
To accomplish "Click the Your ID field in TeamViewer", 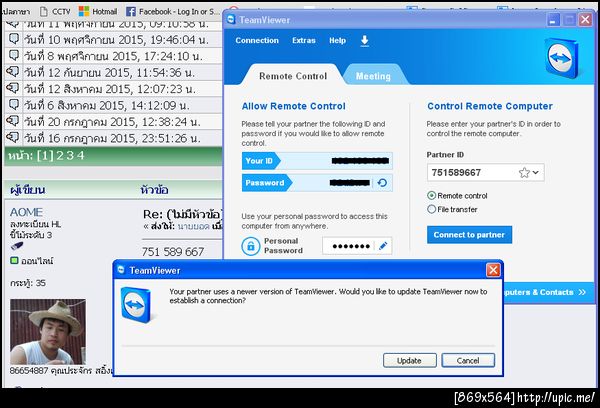I will click(317, 161).
